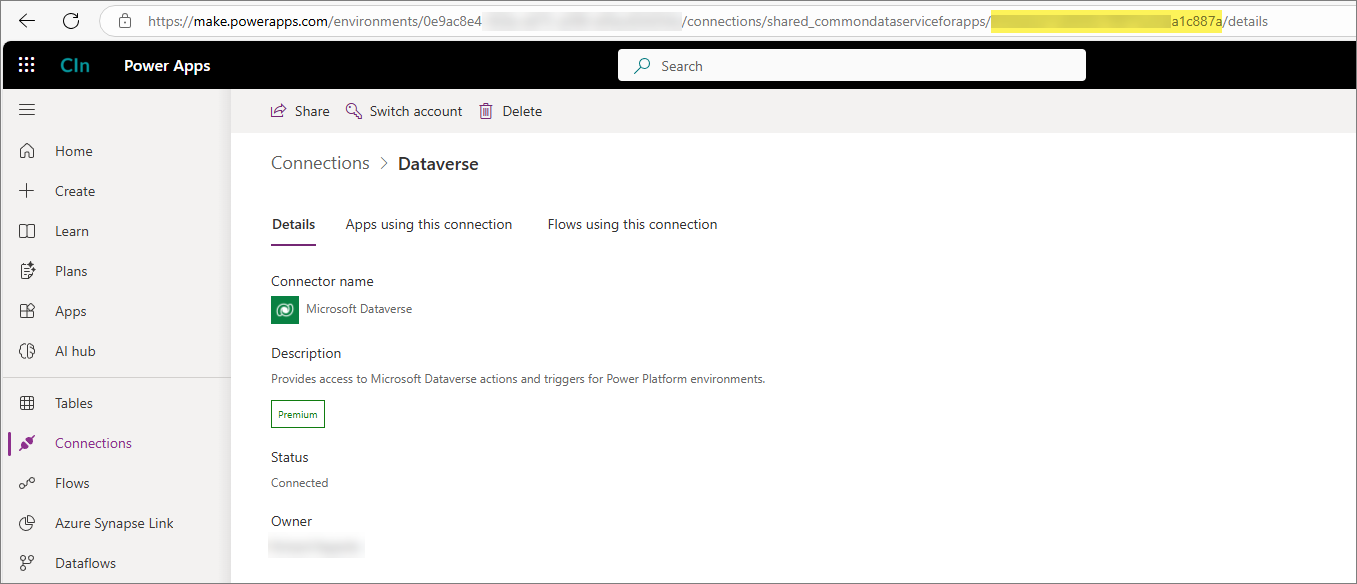Image resolution: width=1357 pixels, height=584 pixels.
Task: Click the Home icon in sidebar
Action: click(27, 151)
